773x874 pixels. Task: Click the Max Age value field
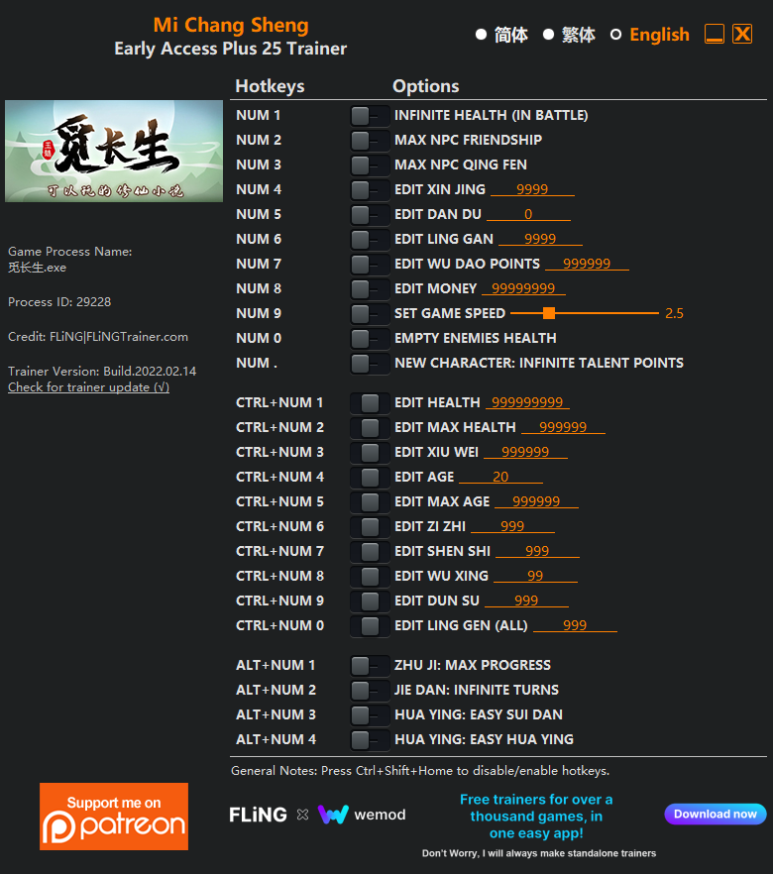click(x=536, y=502)
